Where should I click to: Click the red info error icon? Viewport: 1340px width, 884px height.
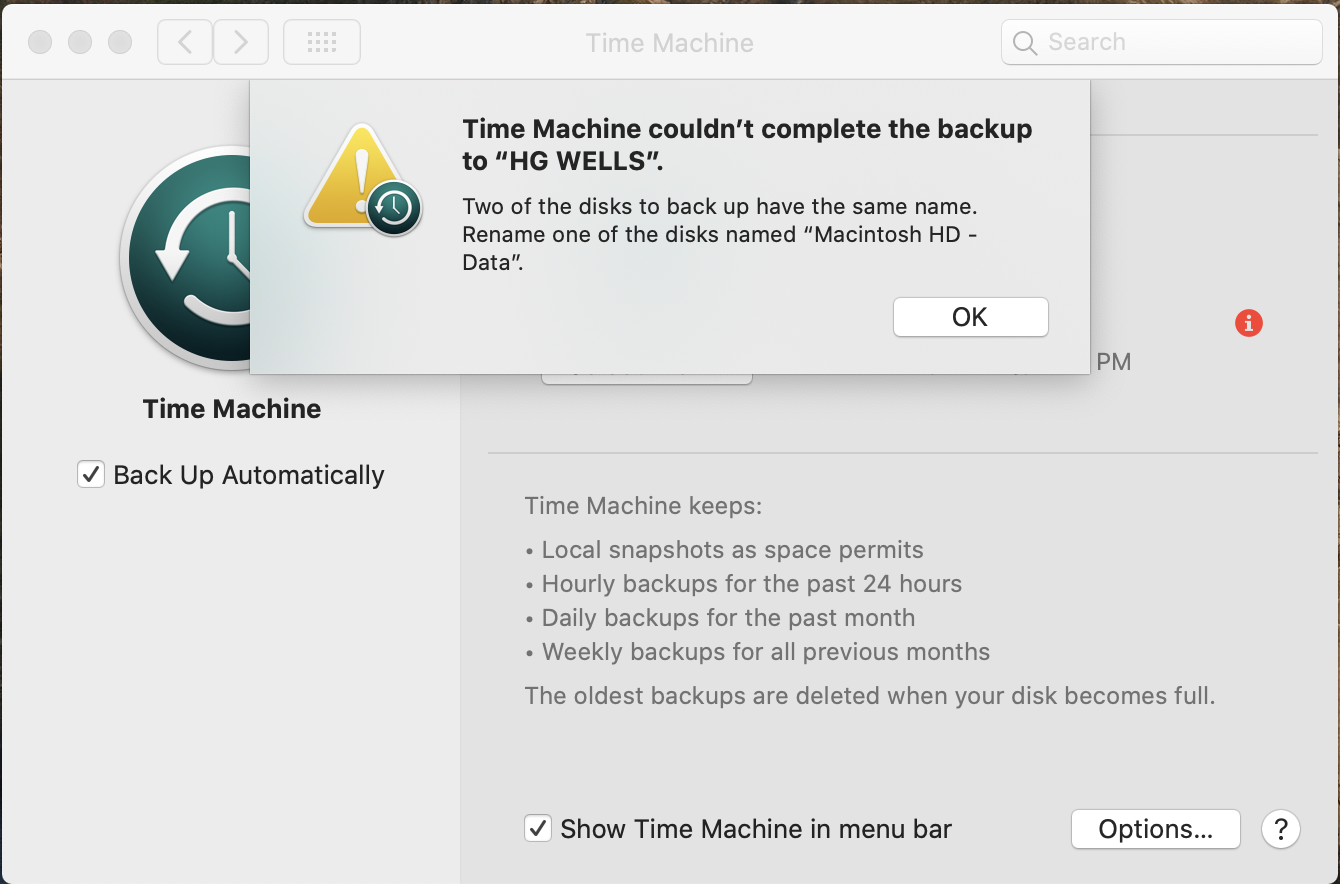(1248, 323)
